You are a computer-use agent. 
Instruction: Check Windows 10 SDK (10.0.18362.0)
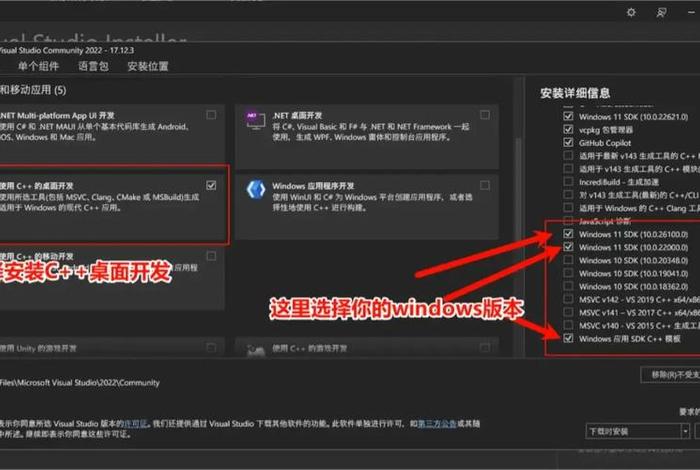(568, 286)
